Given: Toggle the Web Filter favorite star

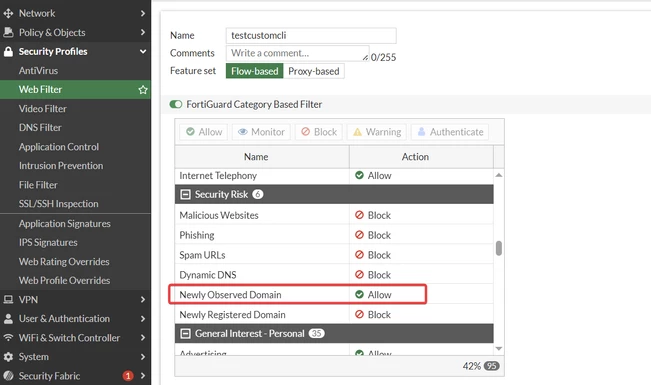Looking at the screenshot, I should pos(143,90).
